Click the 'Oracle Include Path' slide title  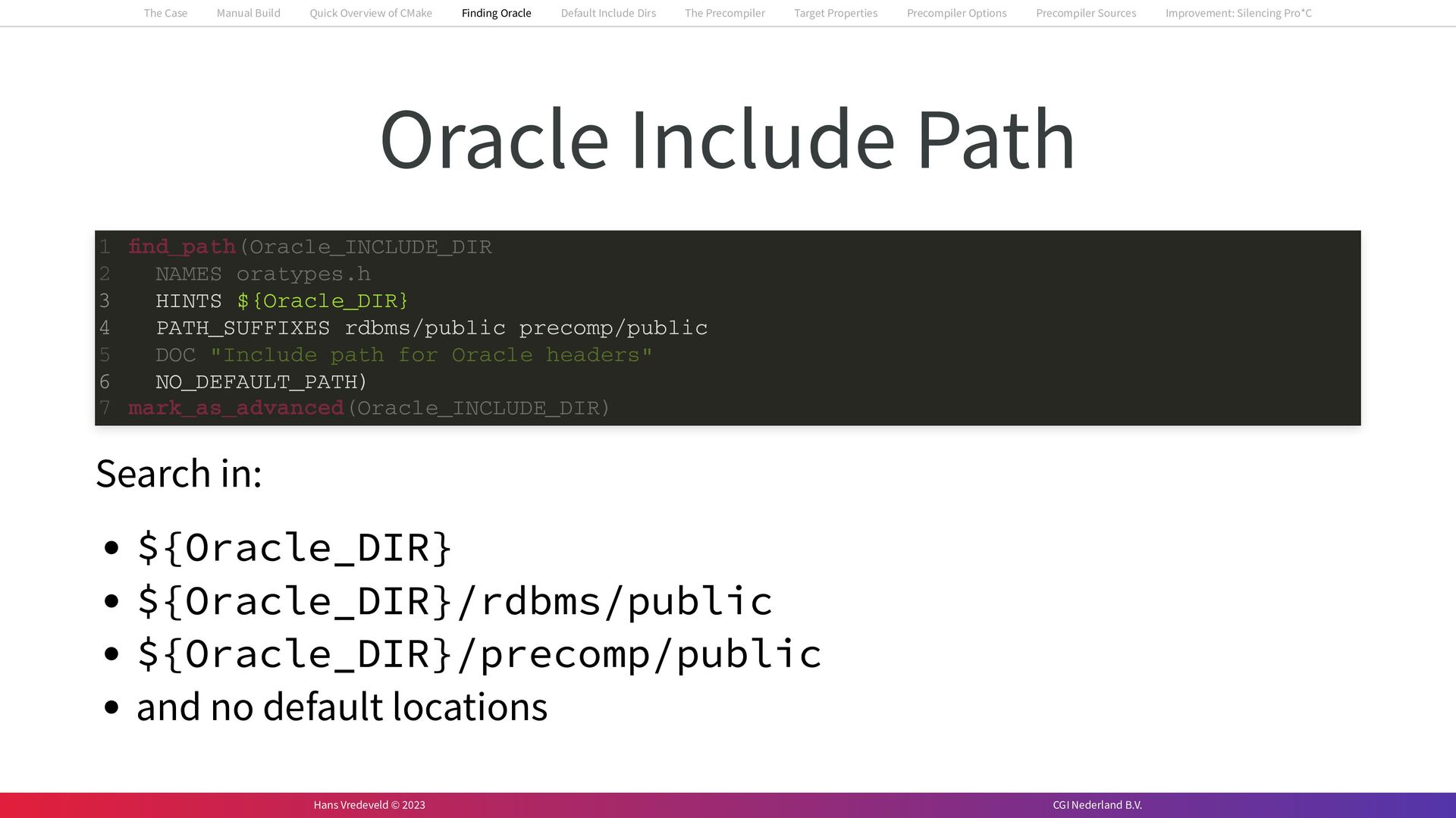point(727,139)
